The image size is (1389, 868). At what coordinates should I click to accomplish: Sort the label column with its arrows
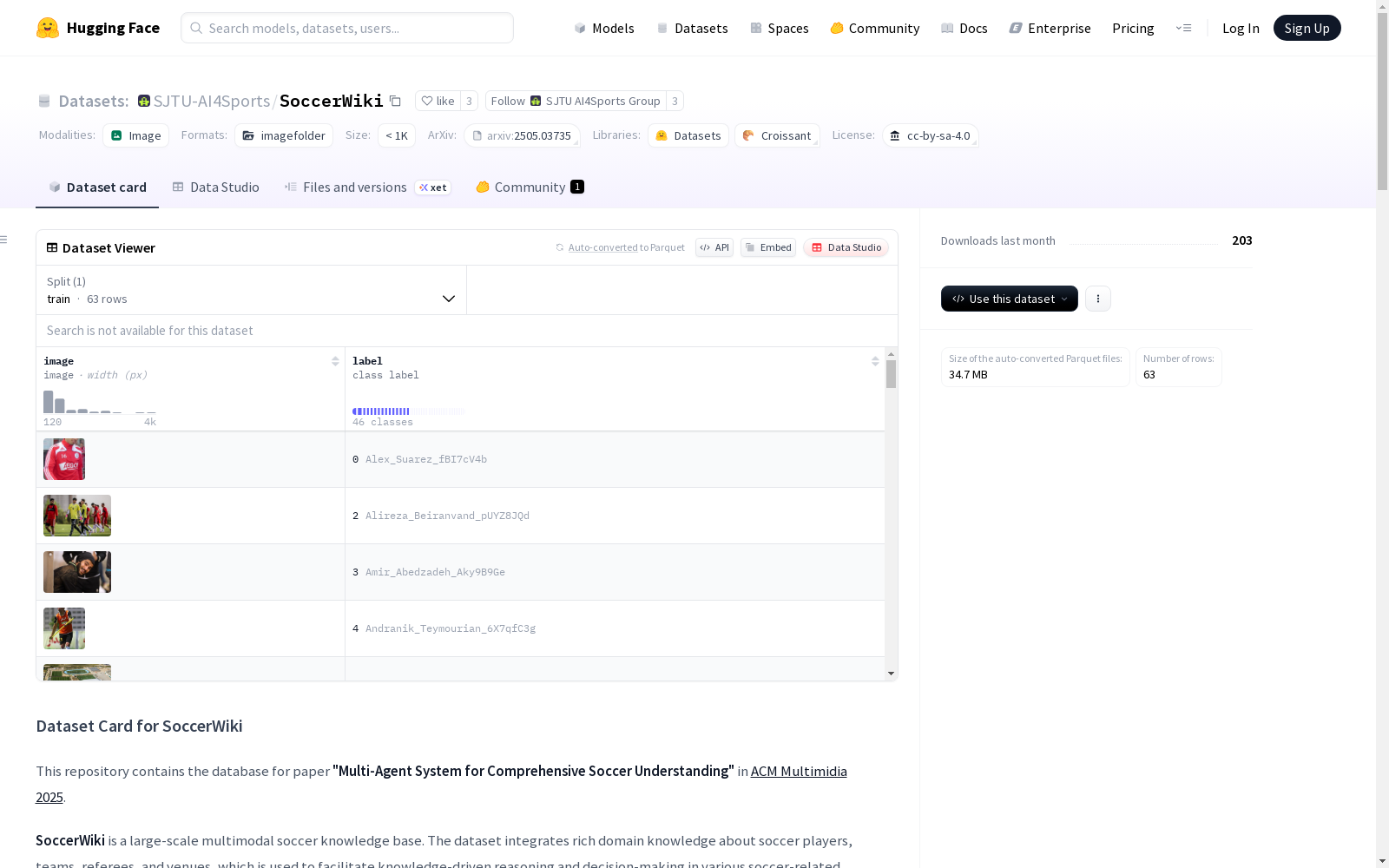875,361
